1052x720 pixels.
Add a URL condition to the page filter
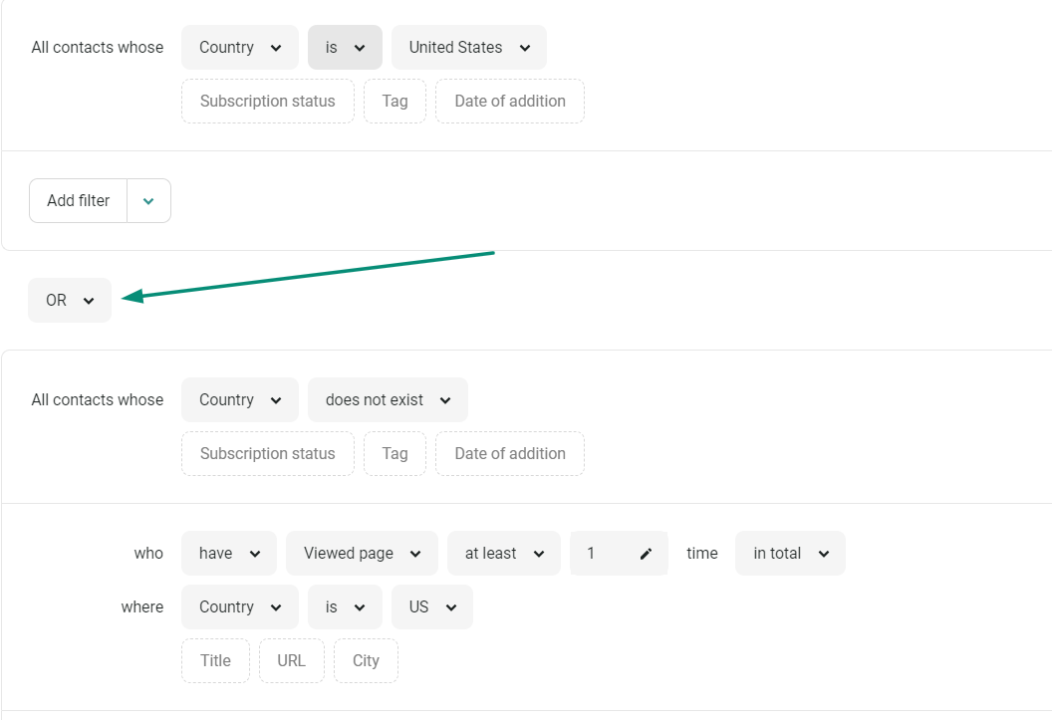pos(291,660)
